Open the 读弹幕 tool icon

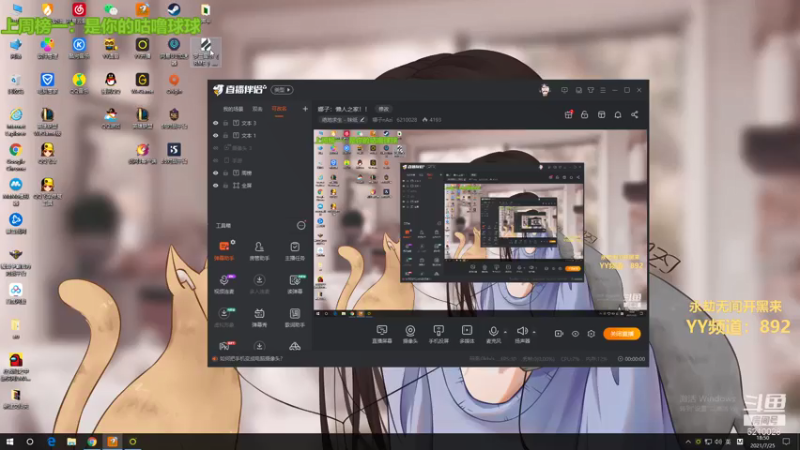pos(294,284)
